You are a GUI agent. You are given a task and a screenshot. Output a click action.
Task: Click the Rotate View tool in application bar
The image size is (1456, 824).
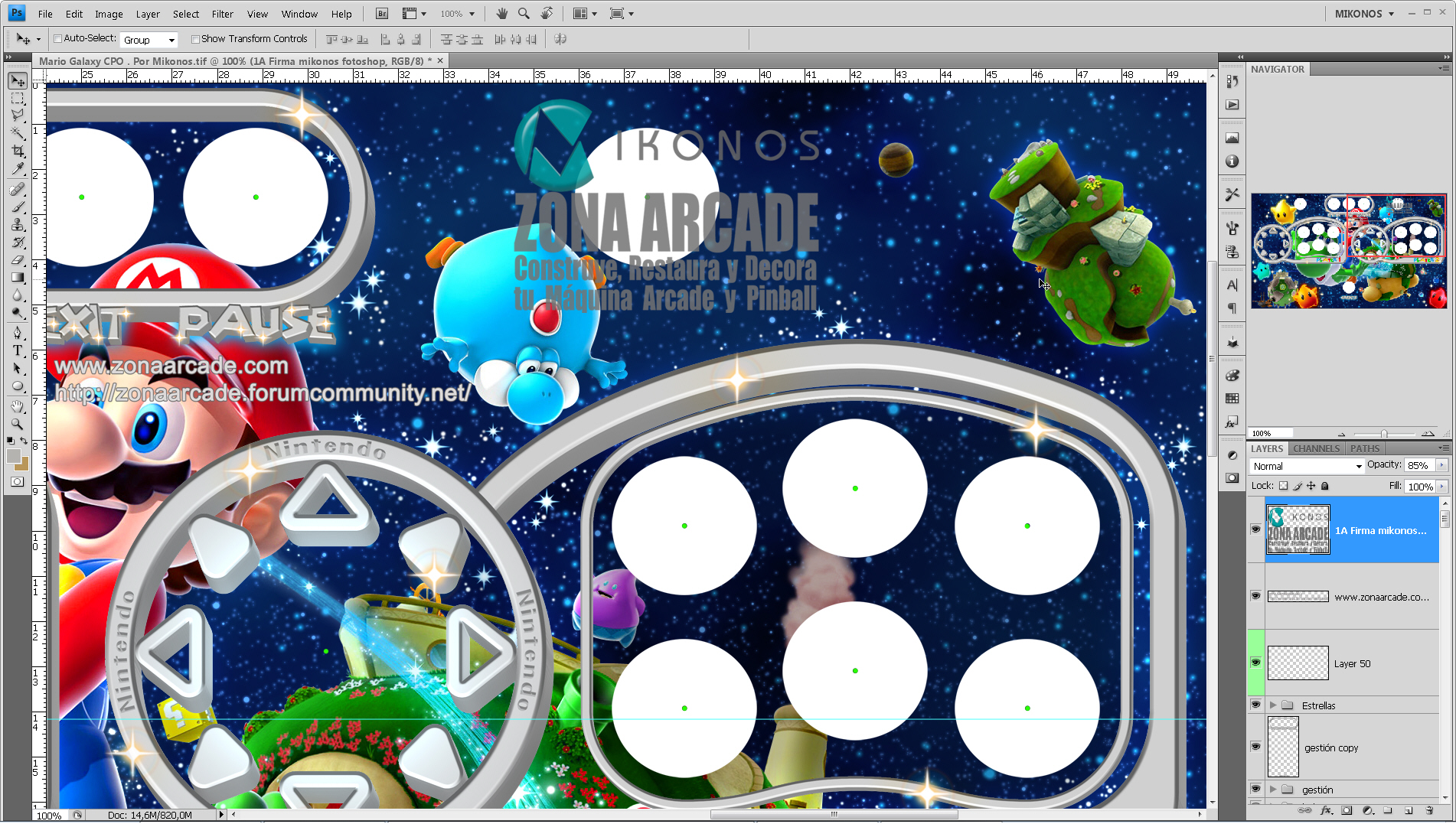(x=547, y=14)
